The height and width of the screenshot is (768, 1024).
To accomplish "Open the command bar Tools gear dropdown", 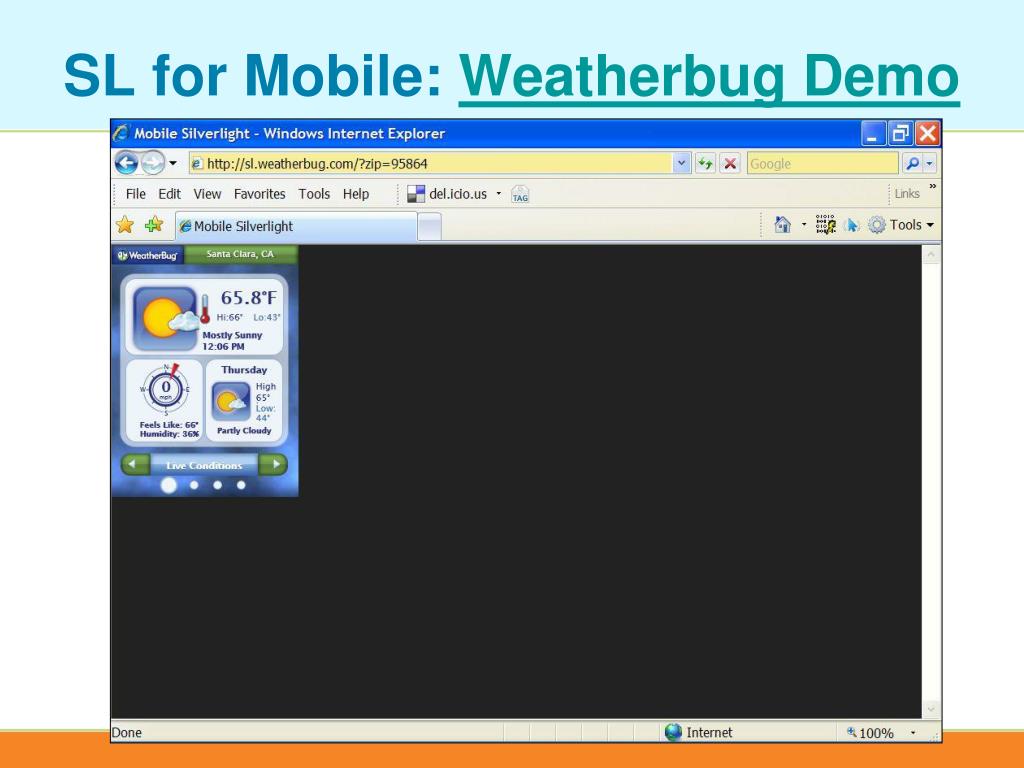I will coord(901,225).
